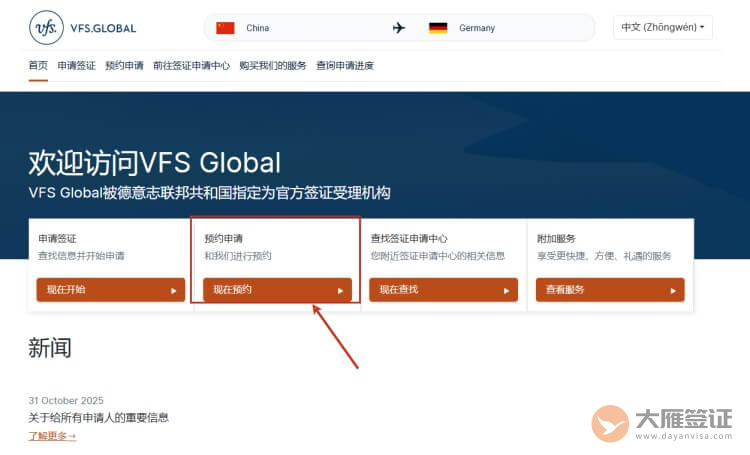This screenshot has height=455, width=750.
Task: Click the 查看服务 button
Action: pyautogui.click(x=610, y=289)
